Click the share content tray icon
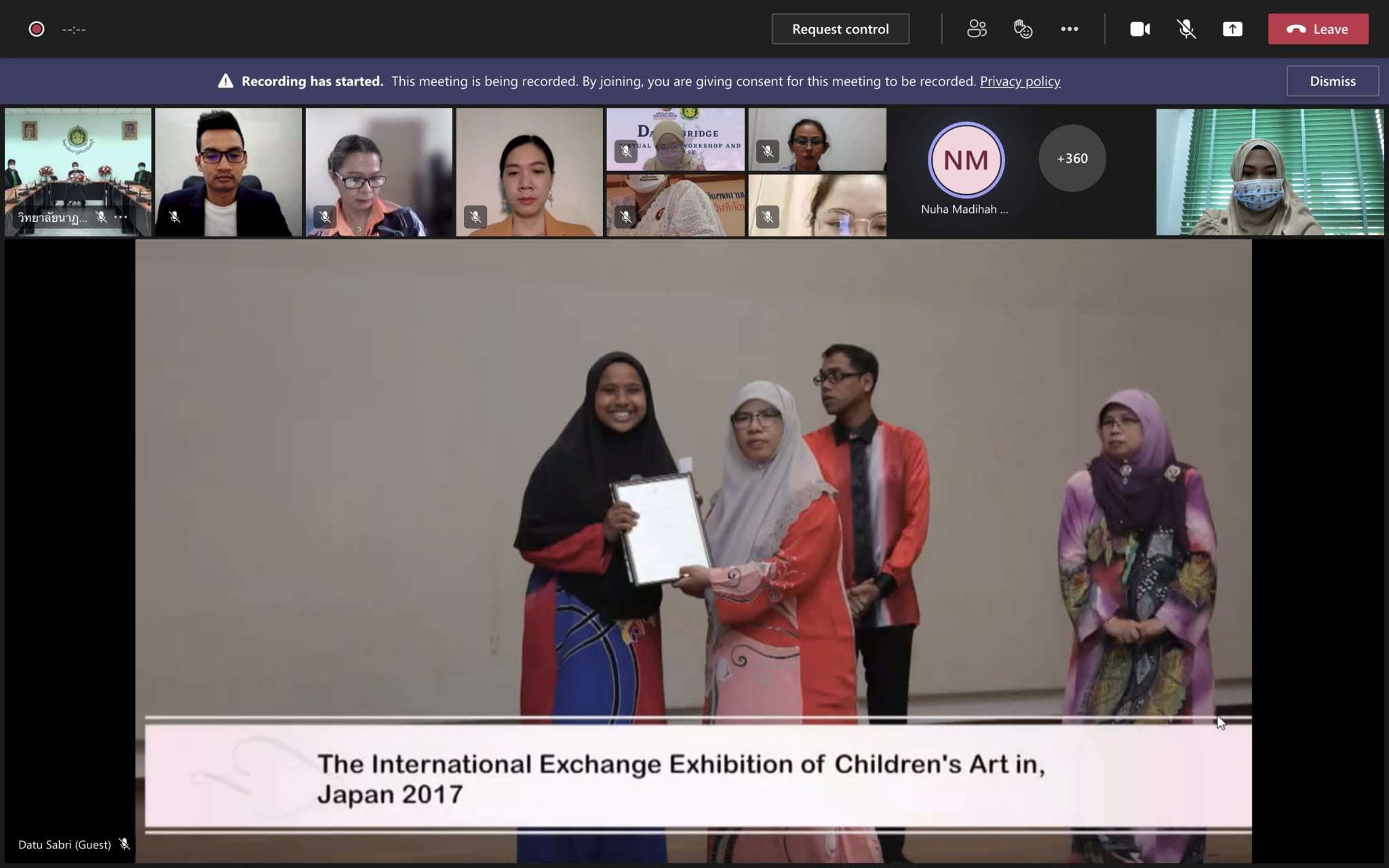Viewport: 1389px width, 868px height. tap(1232, 29)
